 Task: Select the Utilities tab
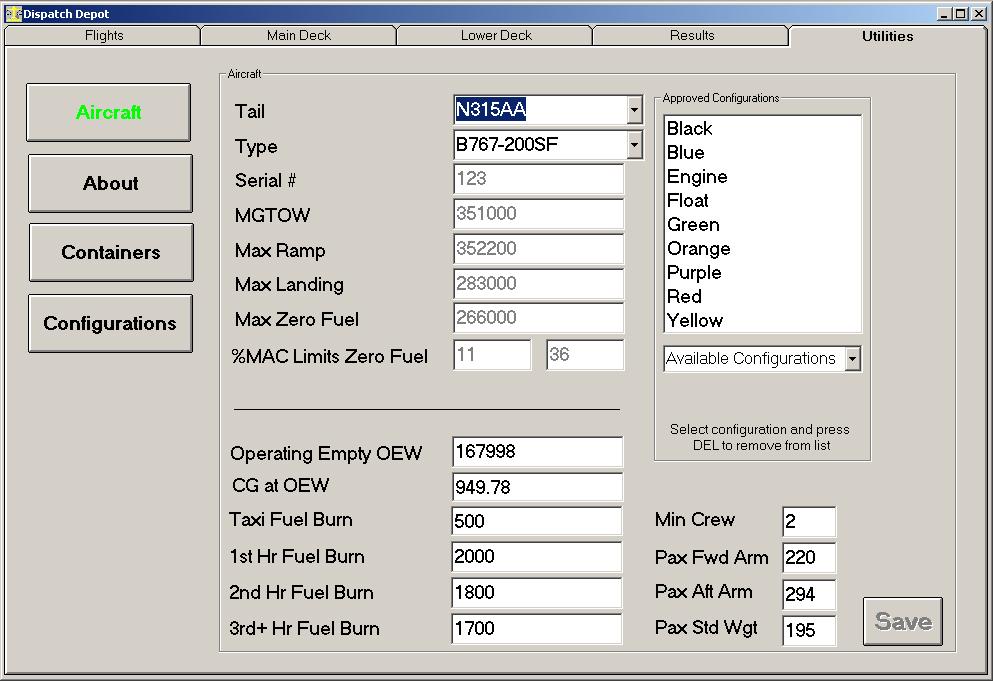(887, 36)
